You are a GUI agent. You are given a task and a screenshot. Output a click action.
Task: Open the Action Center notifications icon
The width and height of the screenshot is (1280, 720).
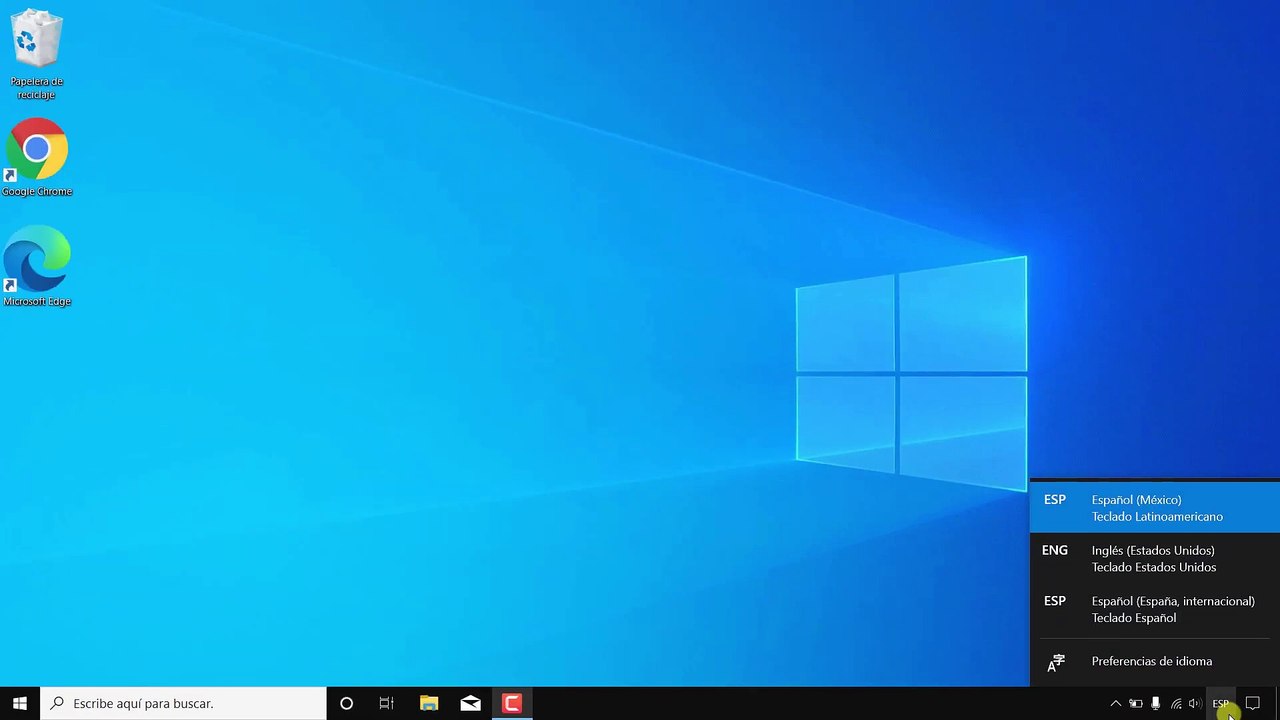point(1252,704)
